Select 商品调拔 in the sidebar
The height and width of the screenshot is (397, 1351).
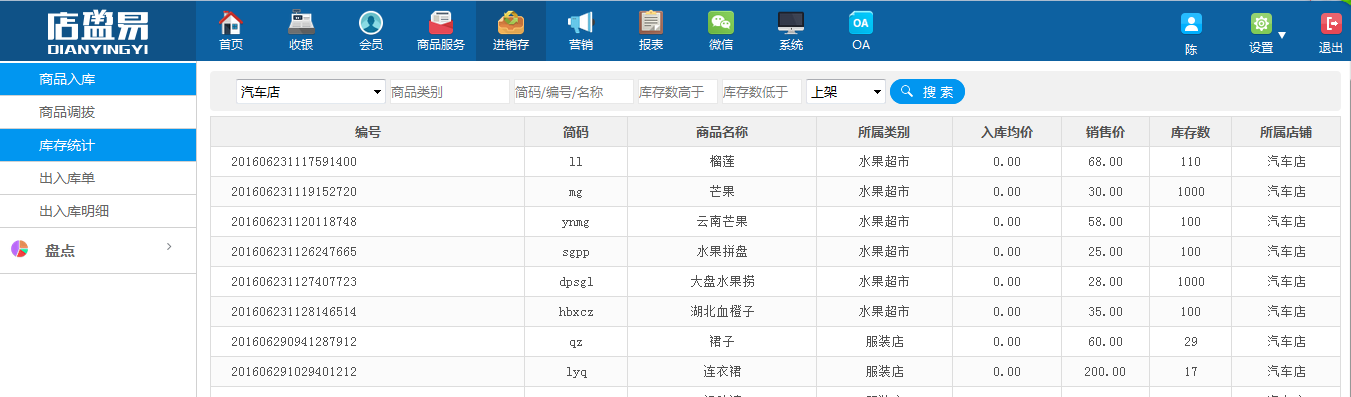[98, 112]
